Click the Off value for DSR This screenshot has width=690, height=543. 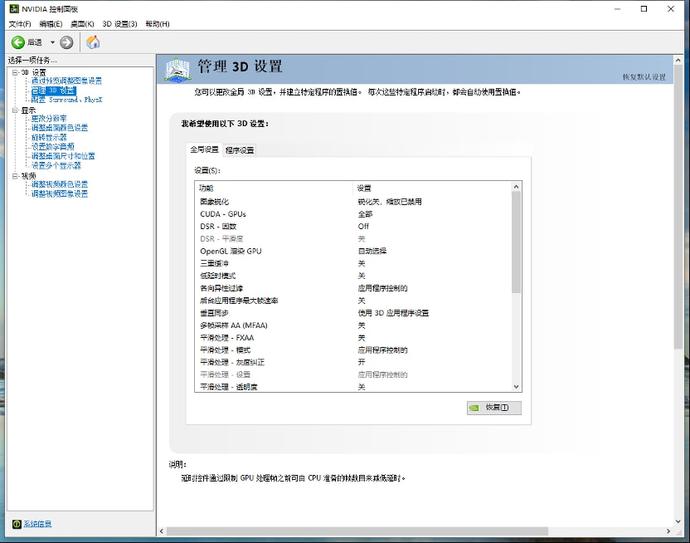coord(363,226)
